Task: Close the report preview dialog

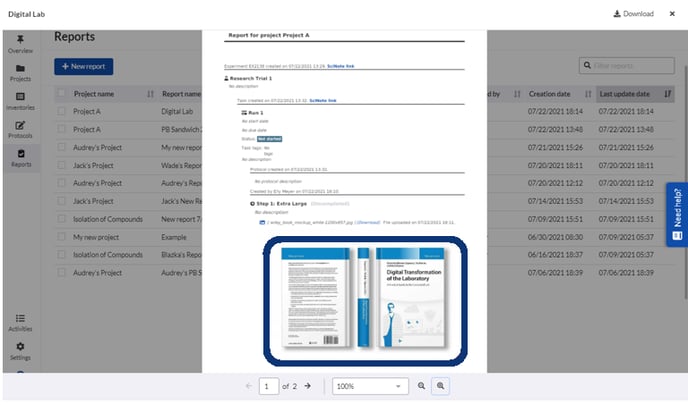Action: 672,14
